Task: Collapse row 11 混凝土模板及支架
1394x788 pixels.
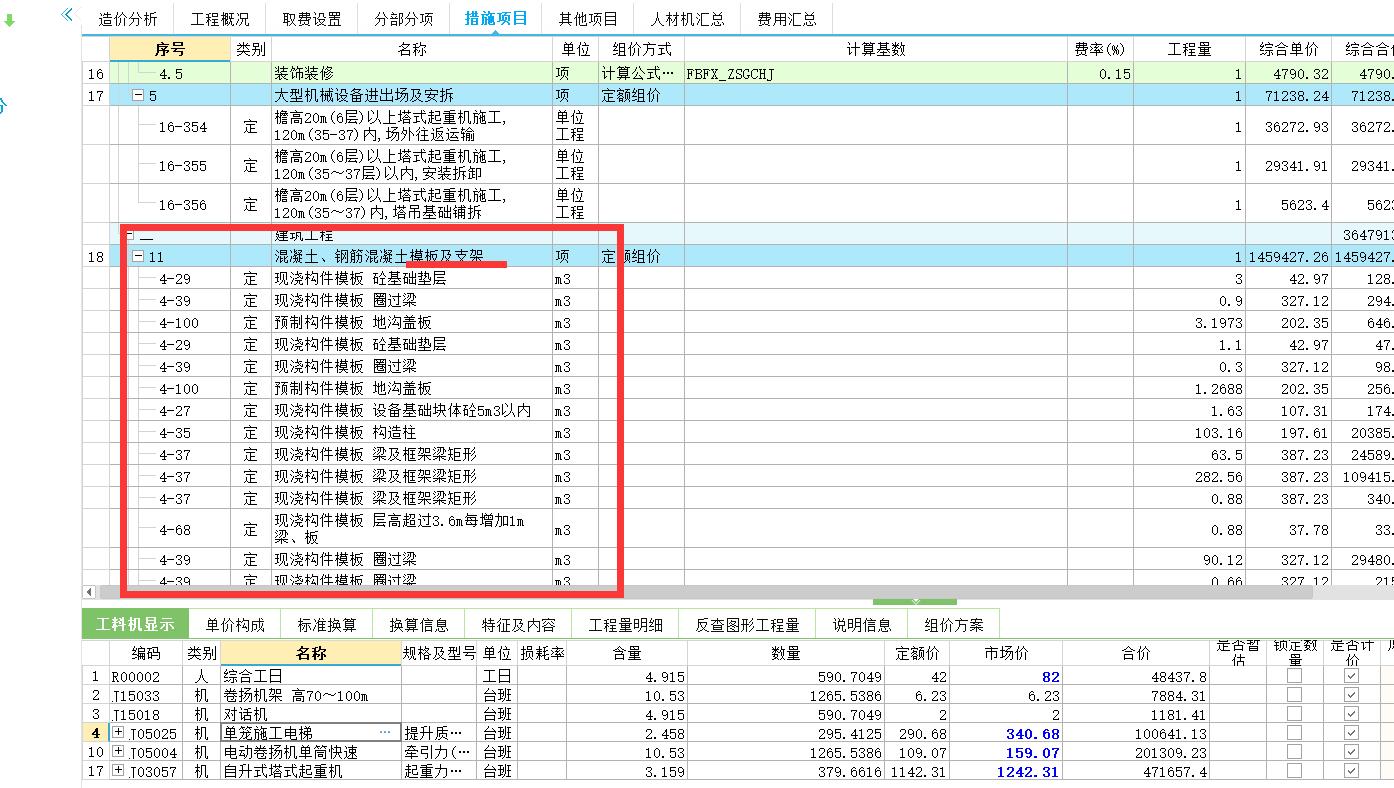Action: click(138, 257)
